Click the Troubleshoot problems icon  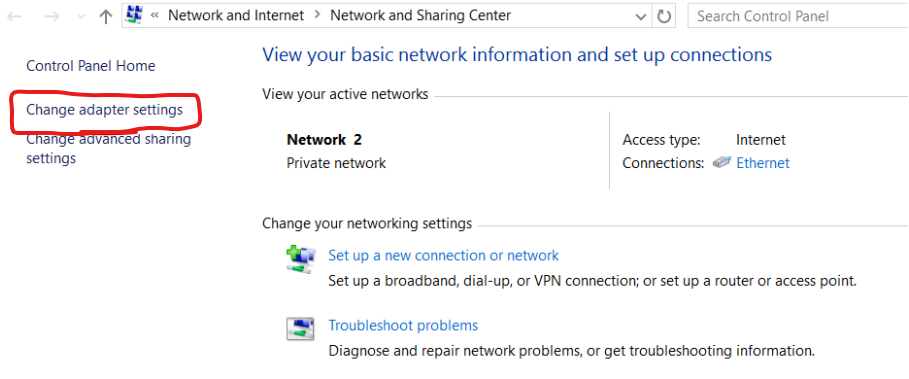pyautogui.click(x=300, y=329)
